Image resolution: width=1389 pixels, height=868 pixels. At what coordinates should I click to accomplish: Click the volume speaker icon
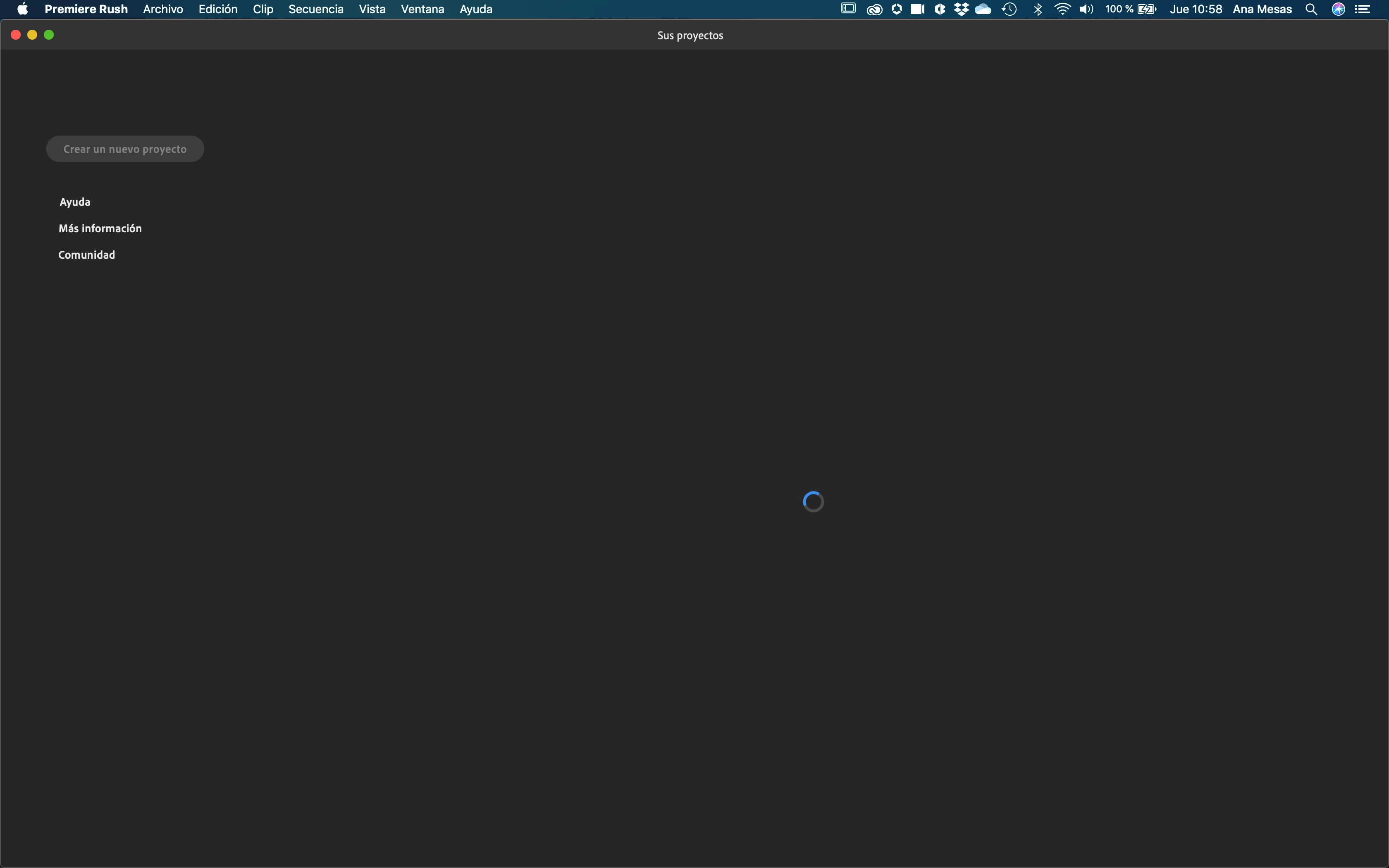[1086, 9]
